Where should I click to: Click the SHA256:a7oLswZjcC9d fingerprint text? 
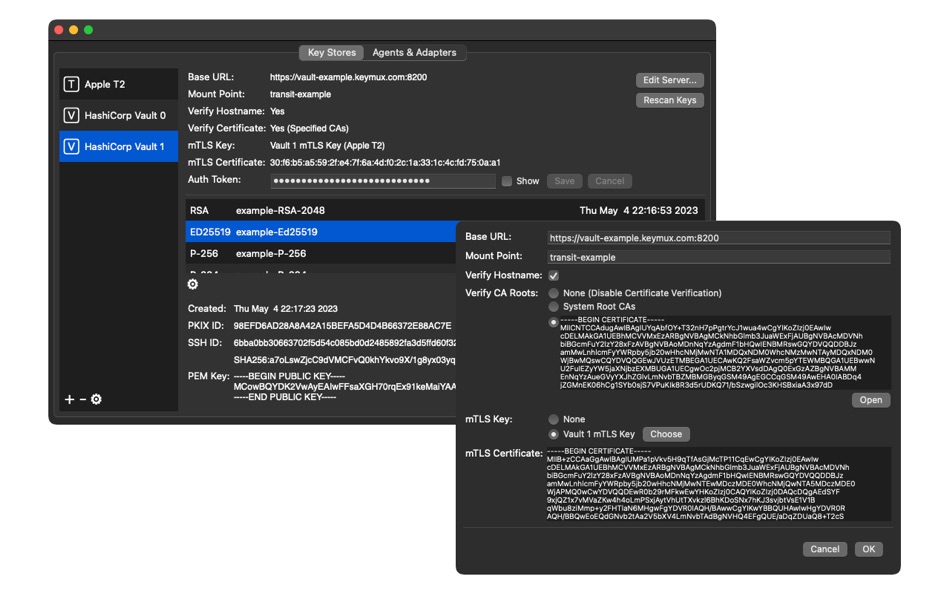(x=344, y=360)
